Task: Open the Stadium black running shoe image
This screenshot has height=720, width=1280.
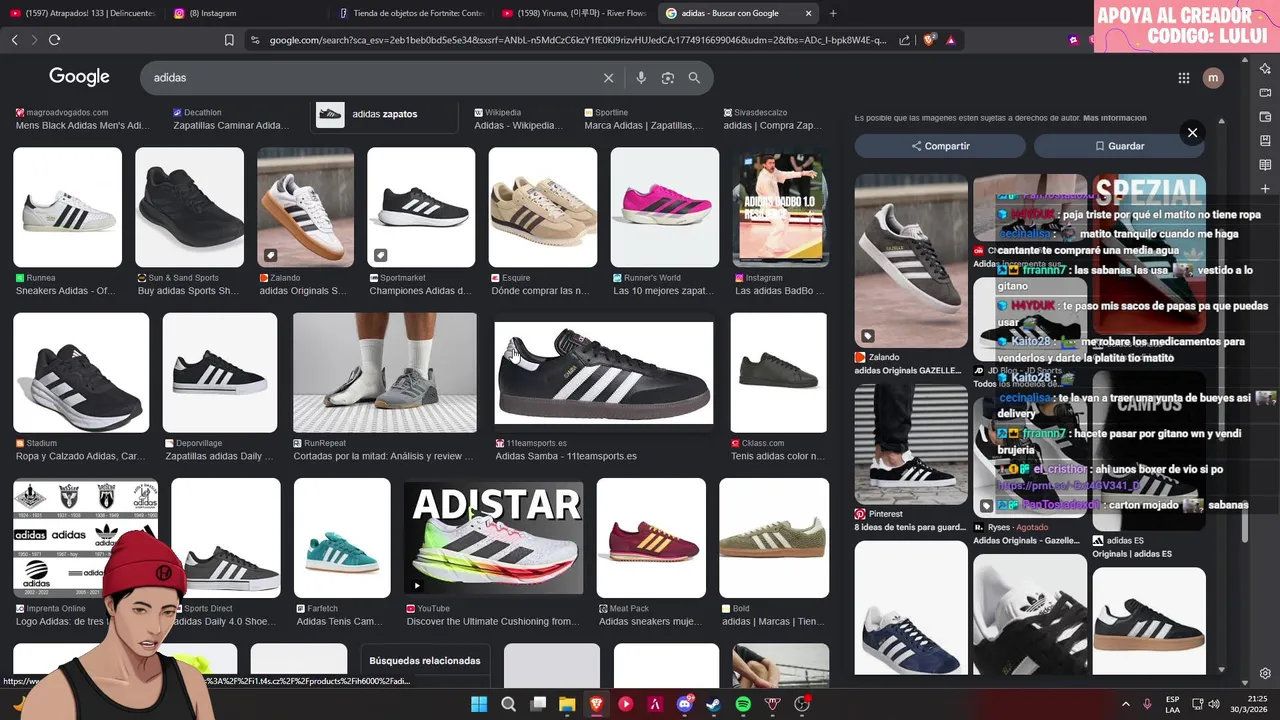Action: (81, 373)
